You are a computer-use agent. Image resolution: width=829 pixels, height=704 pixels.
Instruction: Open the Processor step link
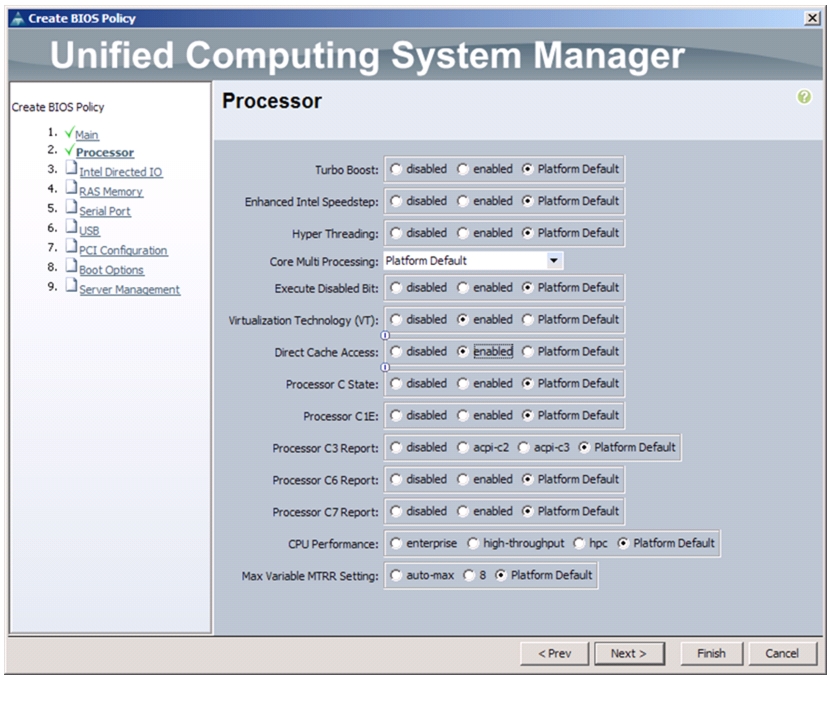[x=105, y=153]
